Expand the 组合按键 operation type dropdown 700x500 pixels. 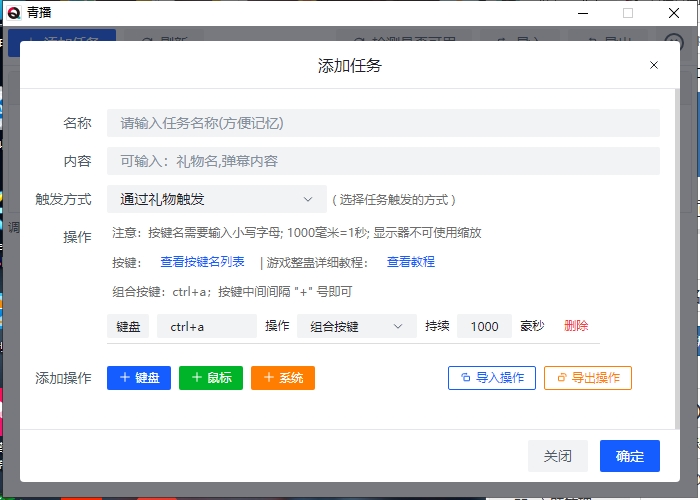tap(356, 326)
